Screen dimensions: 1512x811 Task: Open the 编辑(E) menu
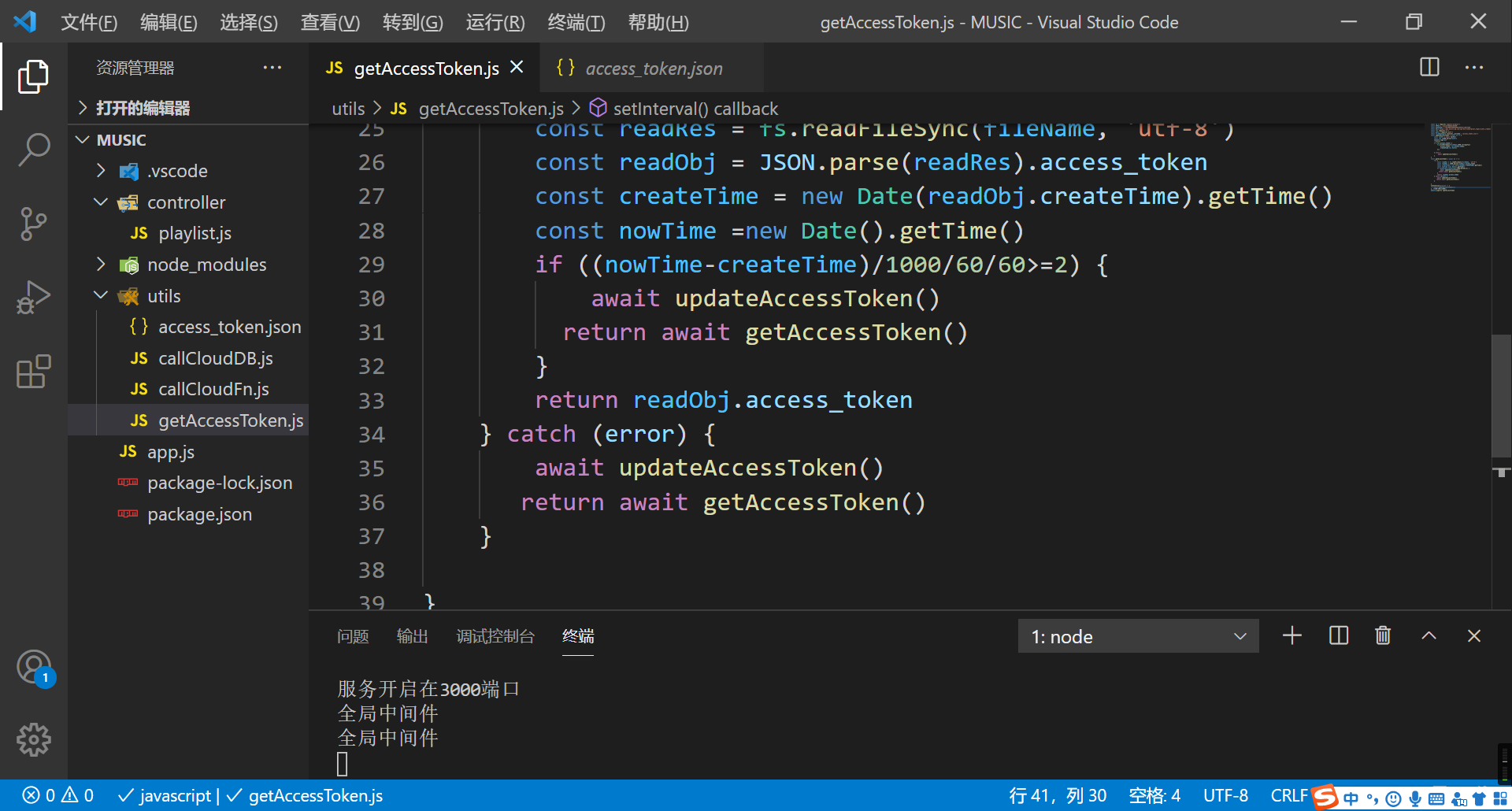click(x=169, y=22)
